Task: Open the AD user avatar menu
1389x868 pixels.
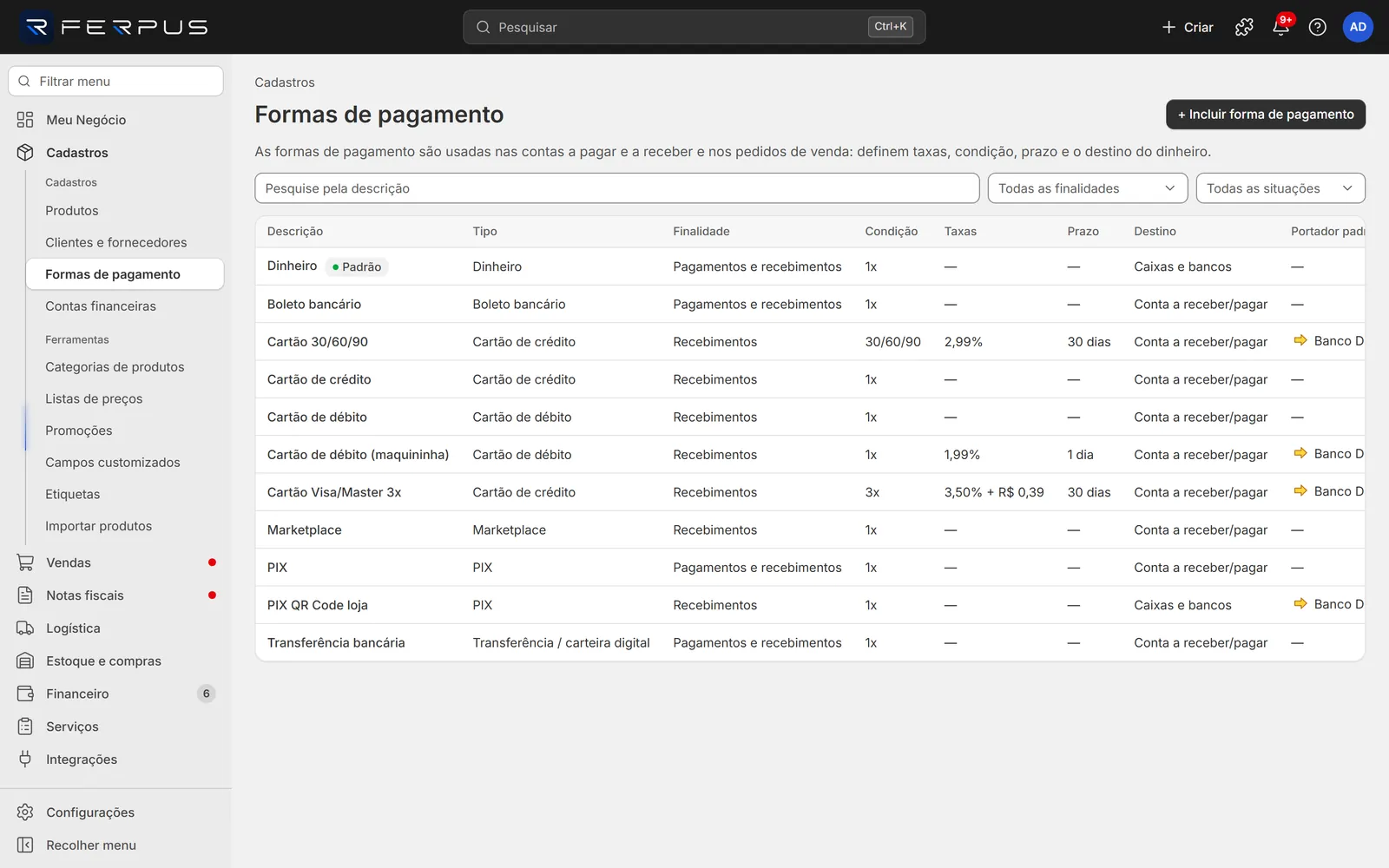Action: click(1358, 27)
